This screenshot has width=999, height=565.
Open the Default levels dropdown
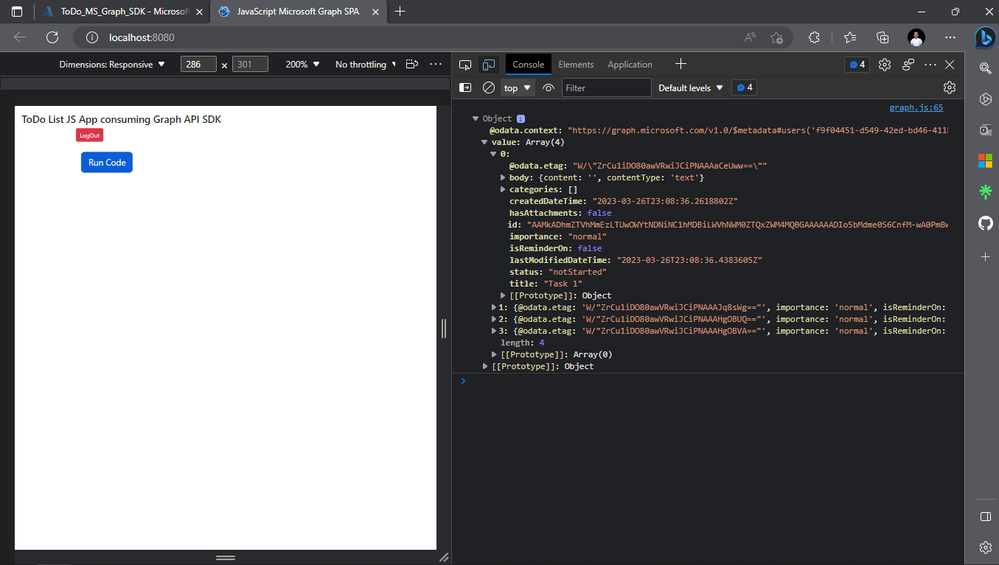691,88
